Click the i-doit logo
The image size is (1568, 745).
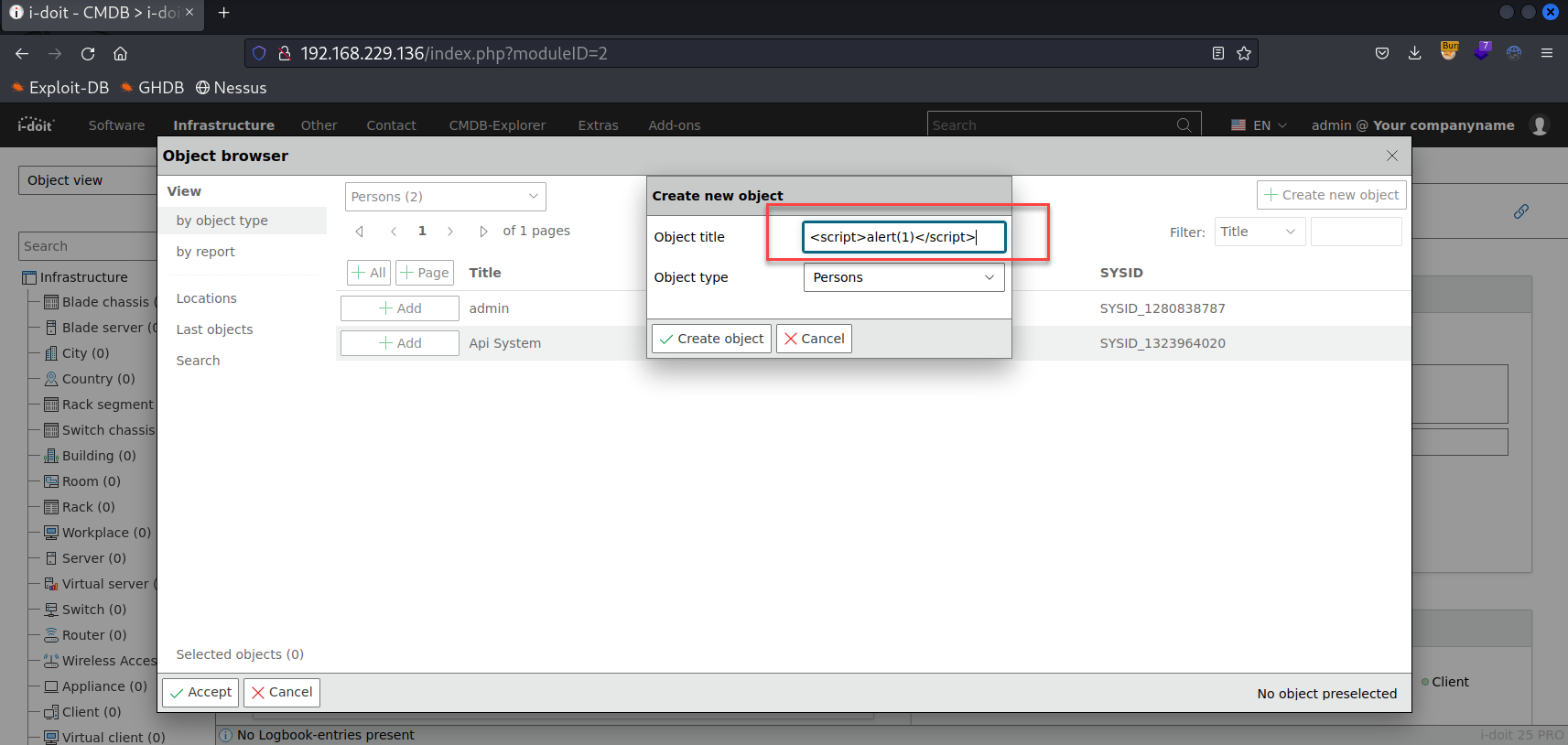[37, 124]
